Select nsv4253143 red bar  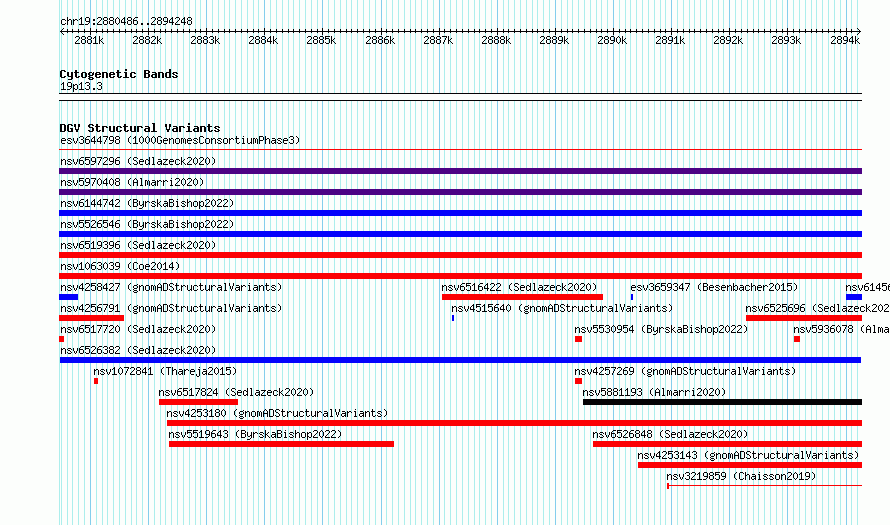click(x=750, y=465)
